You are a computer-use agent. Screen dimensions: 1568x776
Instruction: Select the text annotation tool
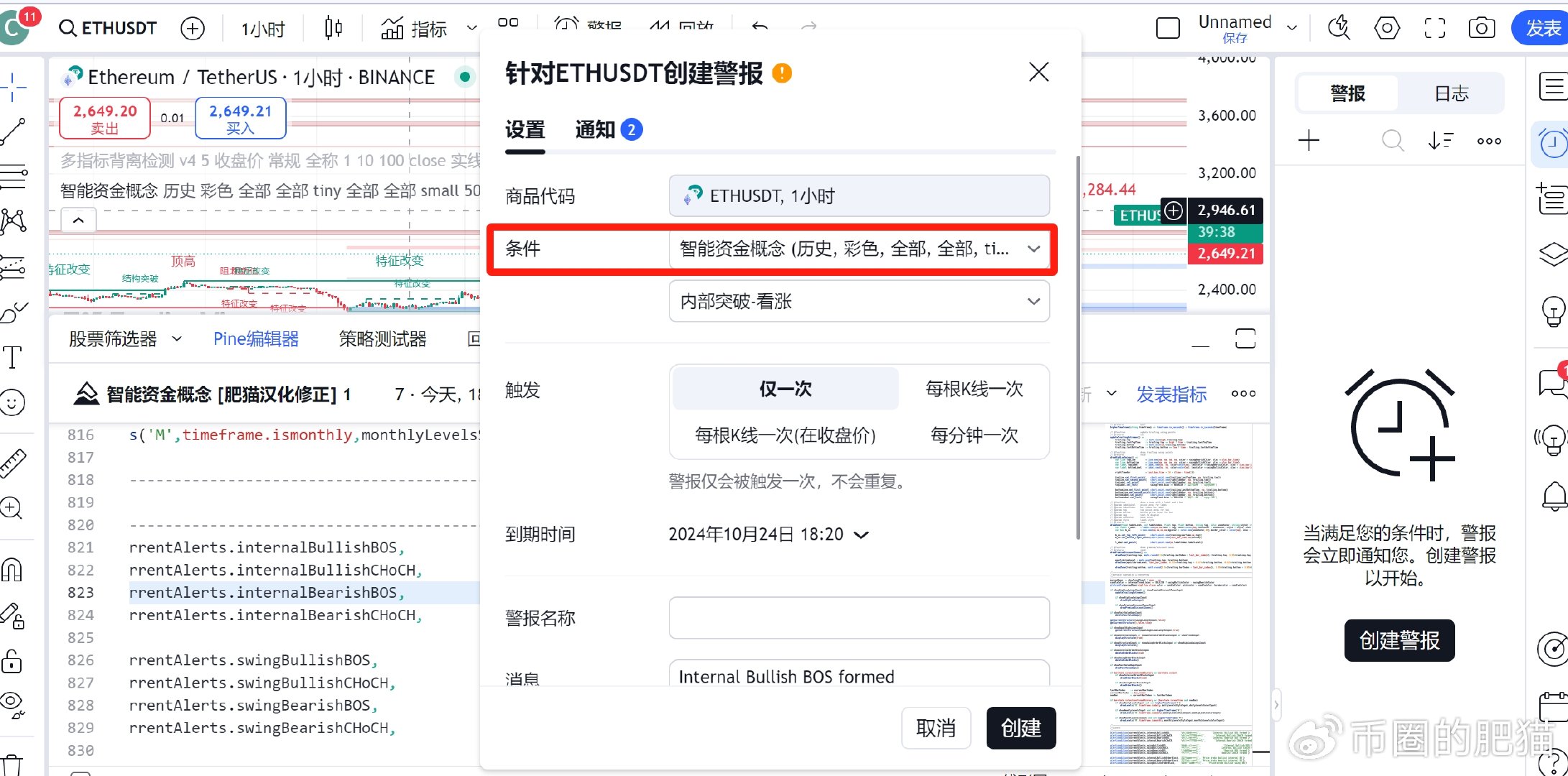tap(13, 357)
